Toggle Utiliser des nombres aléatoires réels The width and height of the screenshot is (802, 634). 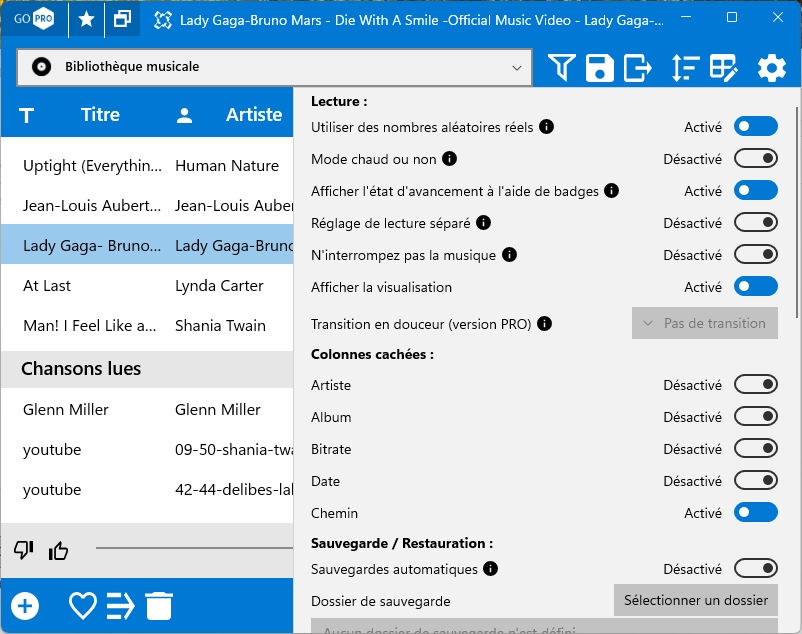[x=755, y=126]
